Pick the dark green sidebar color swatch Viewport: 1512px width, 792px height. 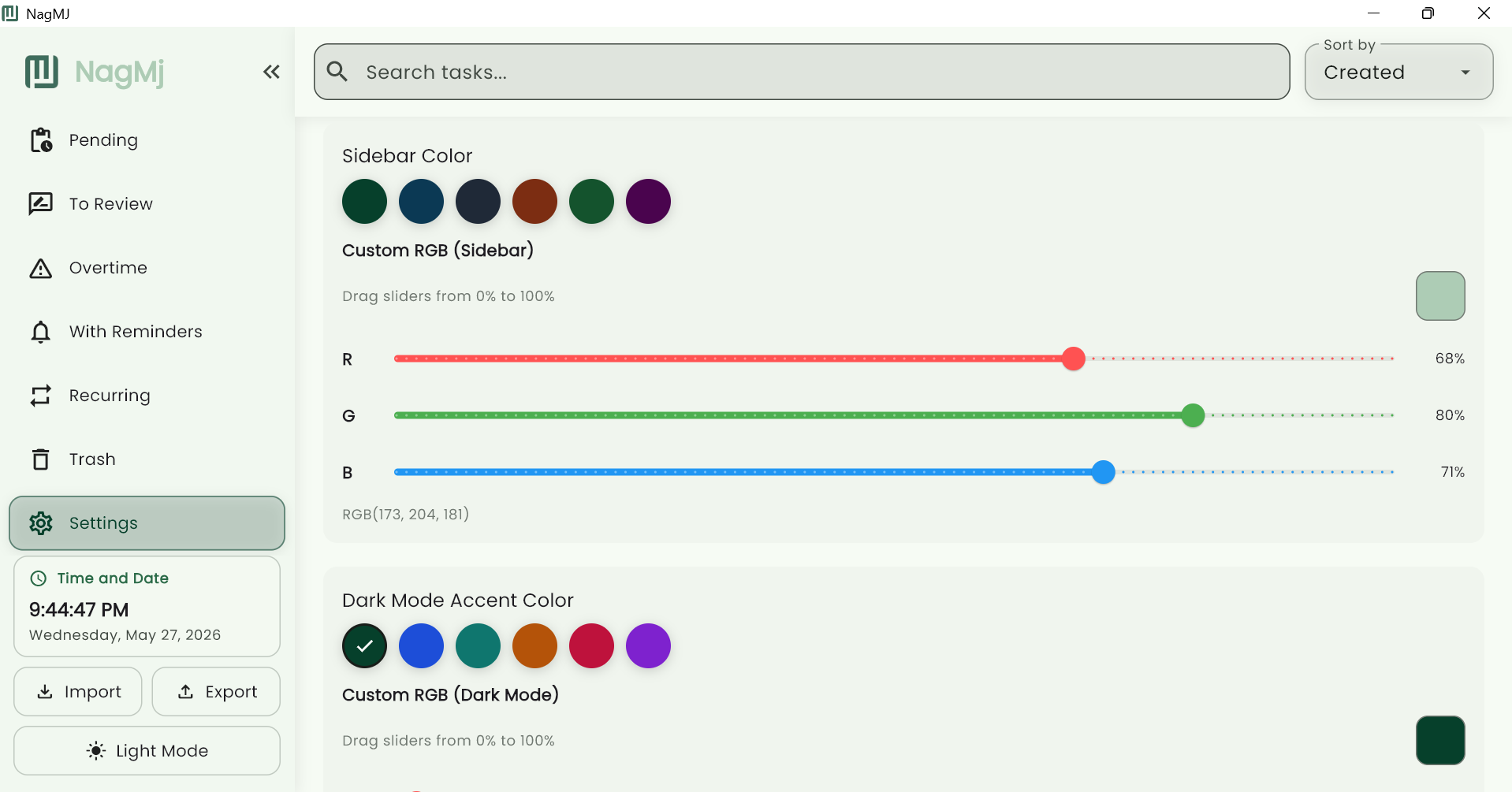click(365, 202)
